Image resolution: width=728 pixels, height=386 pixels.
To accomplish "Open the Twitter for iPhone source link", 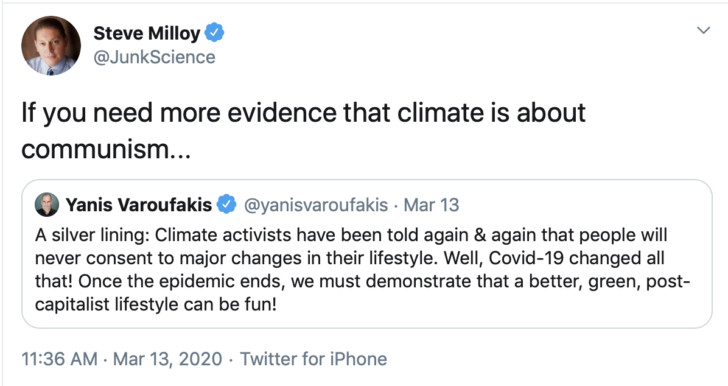I will coord(313,359).
